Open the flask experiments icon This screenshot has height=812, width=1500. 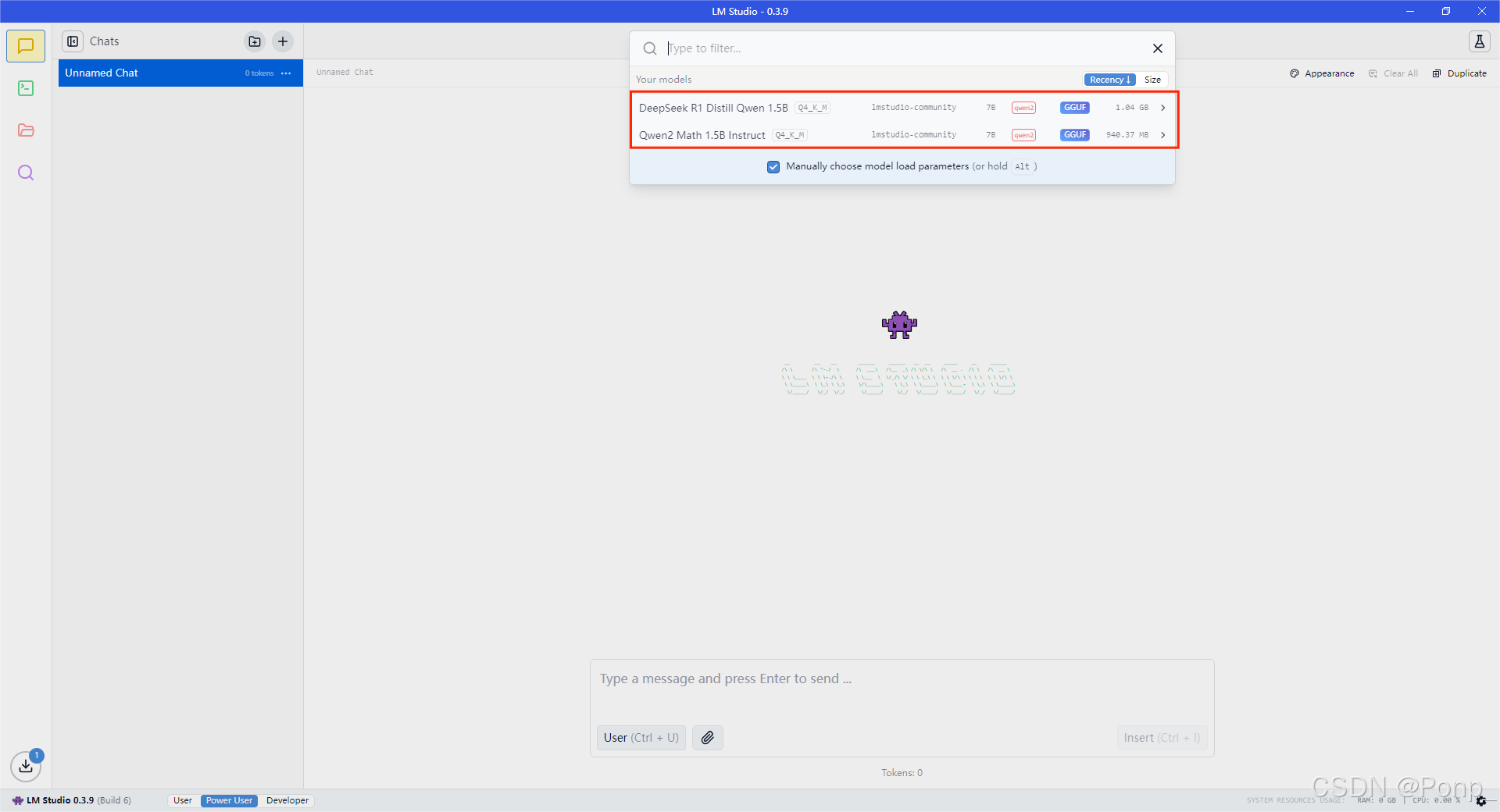(x=1480, y=41)
